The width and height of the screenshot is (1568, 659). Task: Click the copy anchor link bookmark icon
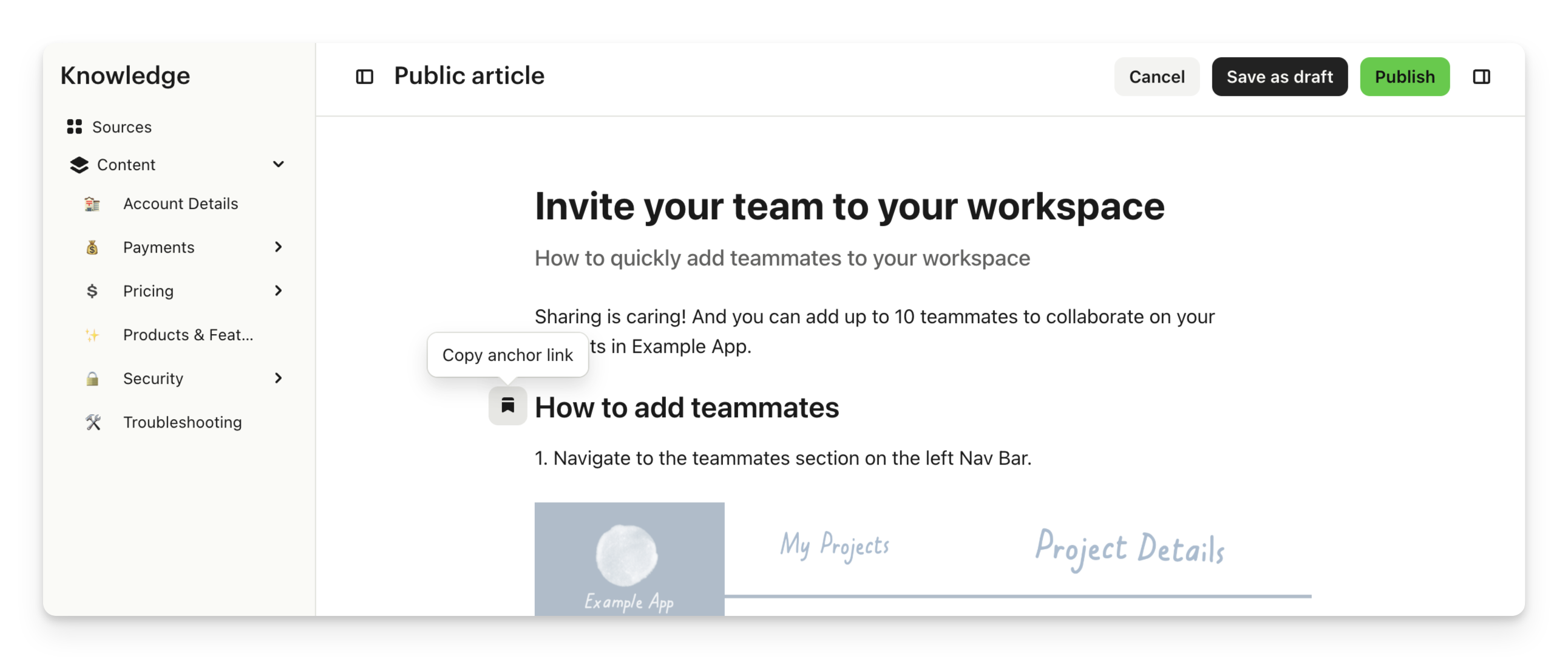point(507,406)
